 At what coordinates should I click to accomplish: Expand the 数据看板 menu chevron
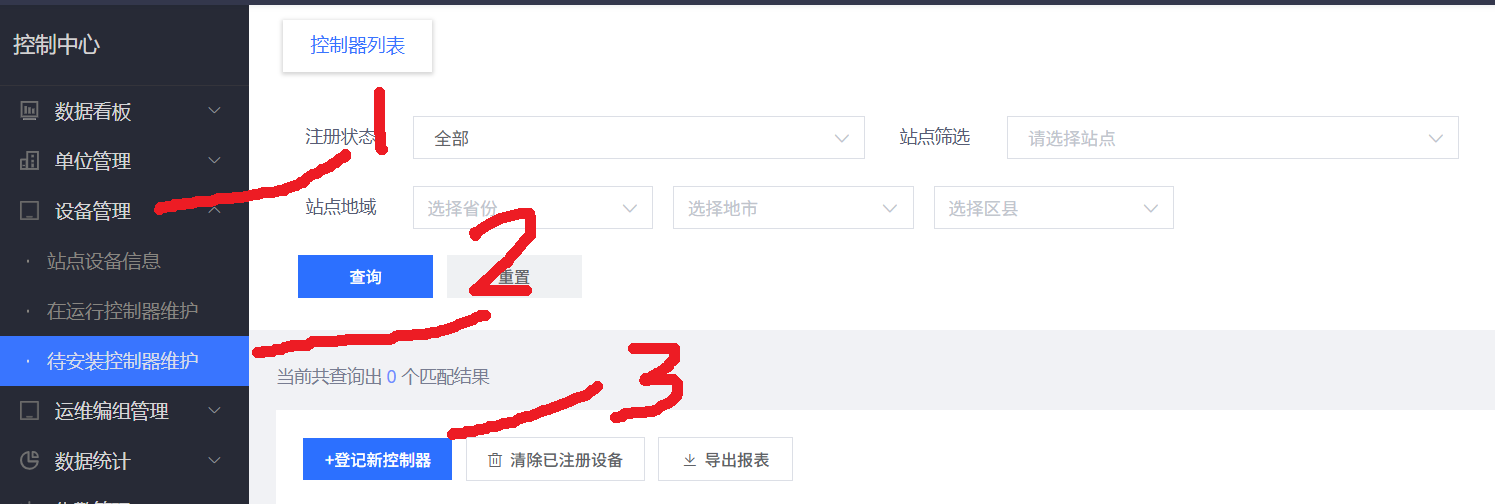coord(214,111)
